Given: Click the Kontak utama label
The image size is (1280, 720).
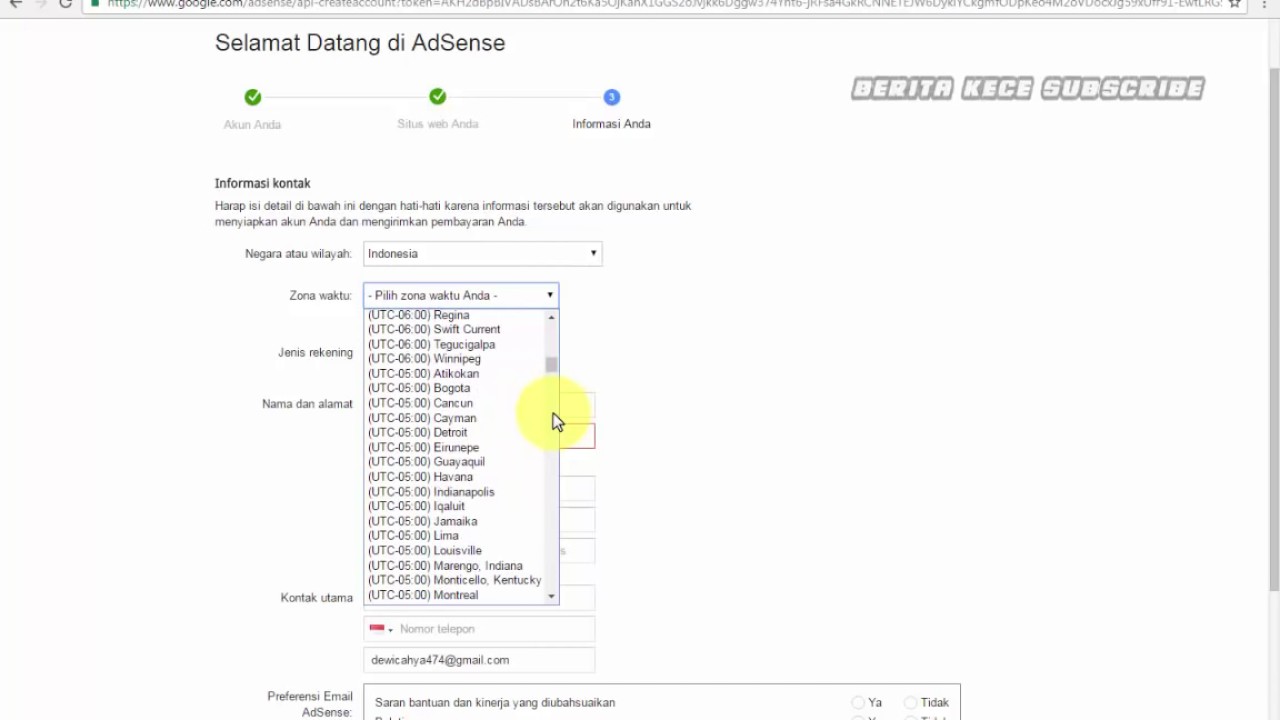Looking at the screenshot, I should tap(317, 598).
